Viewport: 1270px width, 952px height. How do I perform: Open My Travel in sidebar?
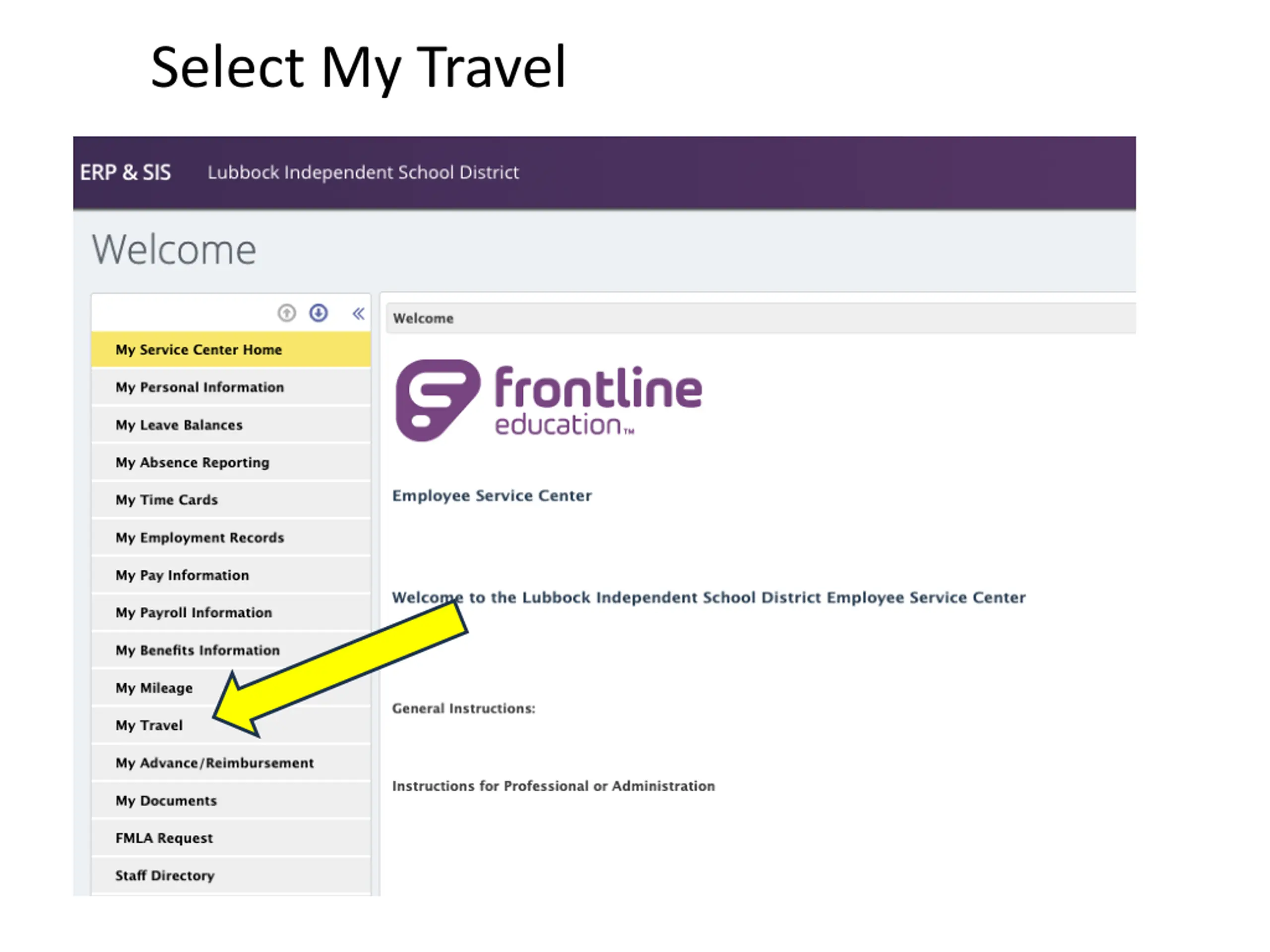(x=231, y=725)
